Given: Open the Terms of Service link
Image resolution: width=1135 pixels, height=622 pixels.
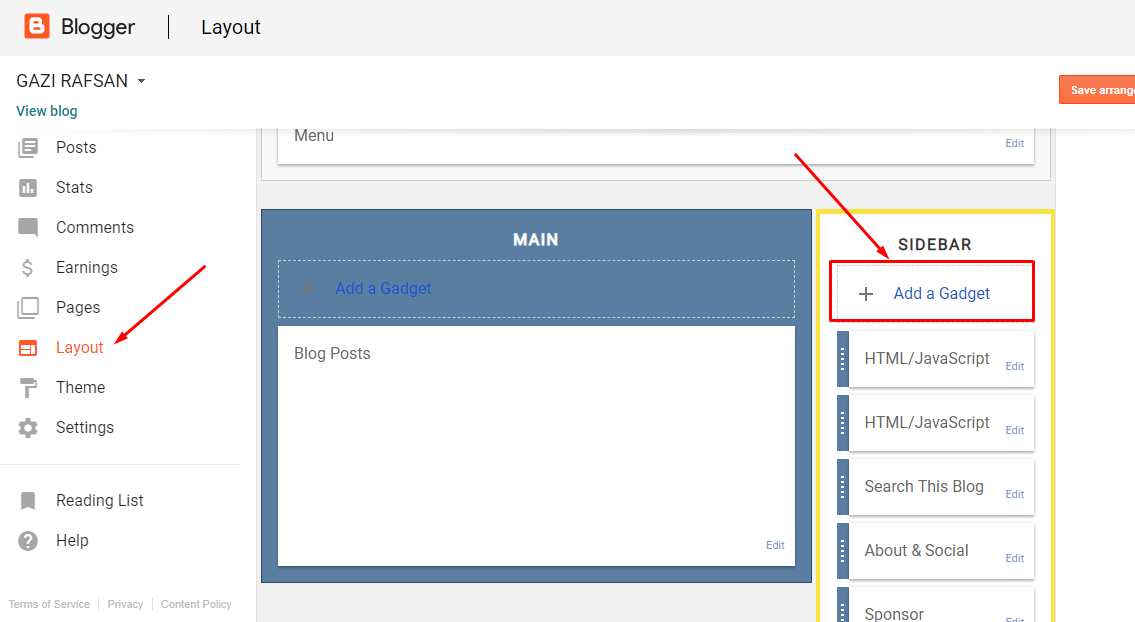Looking at the screenshot, I should 49,605.
